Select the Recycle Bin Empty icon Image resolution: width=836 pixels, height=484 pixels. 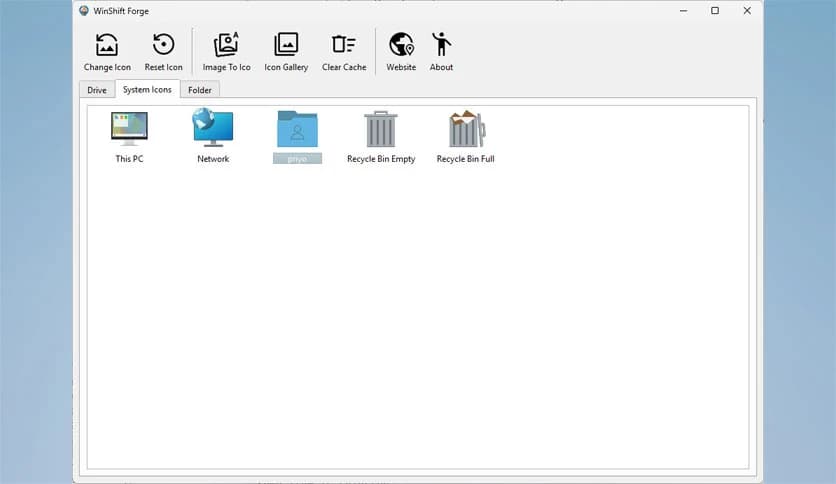click(381, 136)
